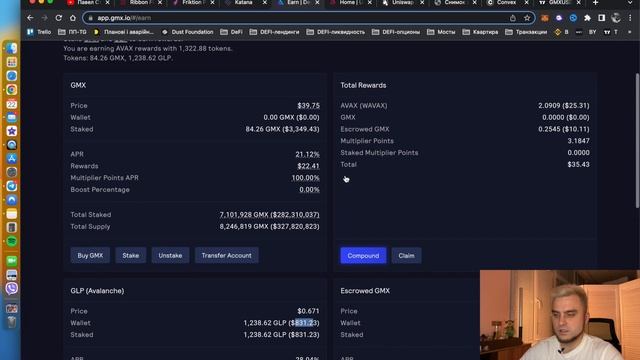This screenshot has width=640, height=360.
Task: Expand the DEFI-лендинги bookmarks folder
Action: tap(274, 32)
